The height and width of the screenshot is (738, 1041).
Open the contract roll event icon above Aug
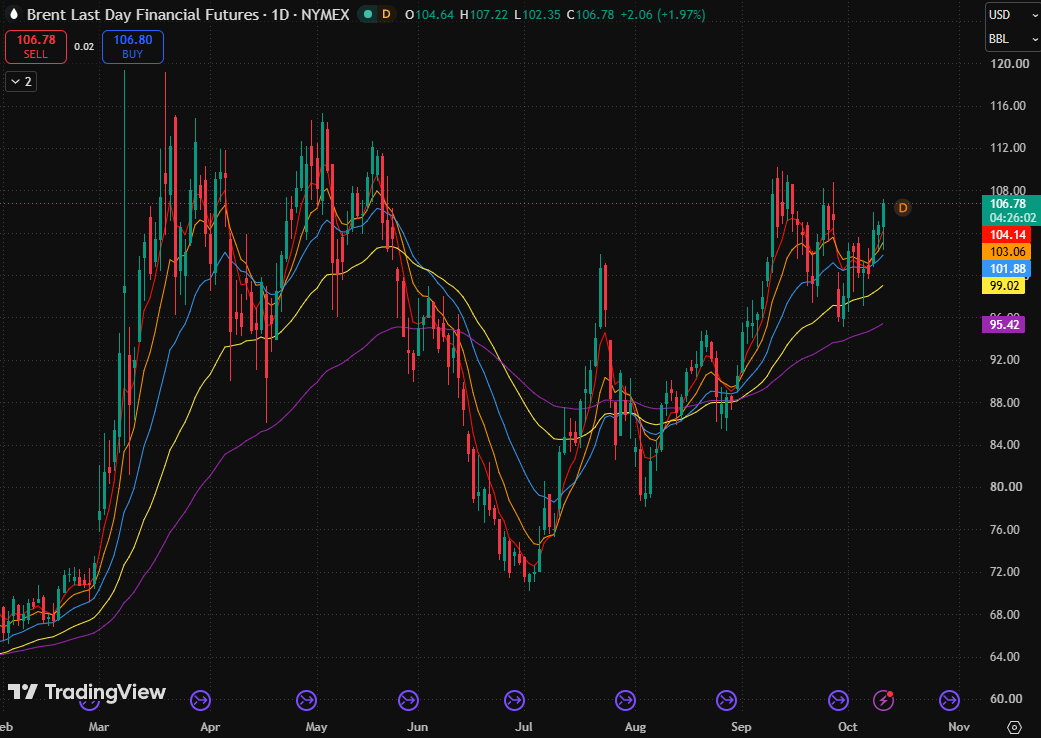click(x=625, y=700)
